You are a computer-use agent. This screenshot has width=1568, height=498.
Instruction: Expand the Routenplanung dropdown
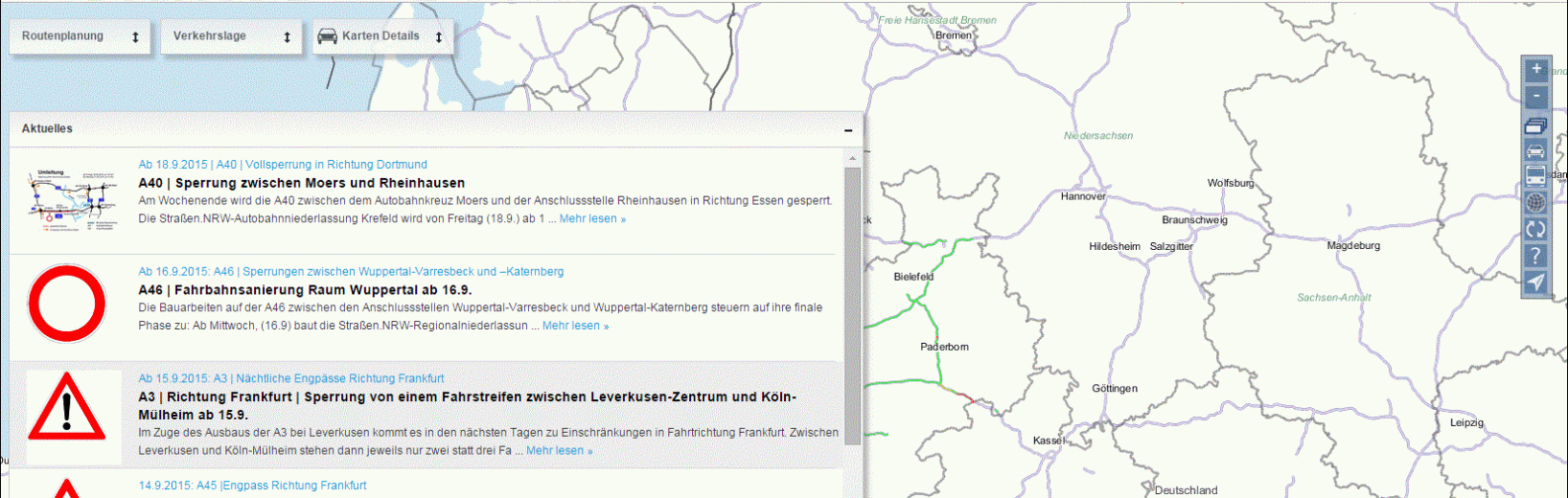click(x=81, y=36)
